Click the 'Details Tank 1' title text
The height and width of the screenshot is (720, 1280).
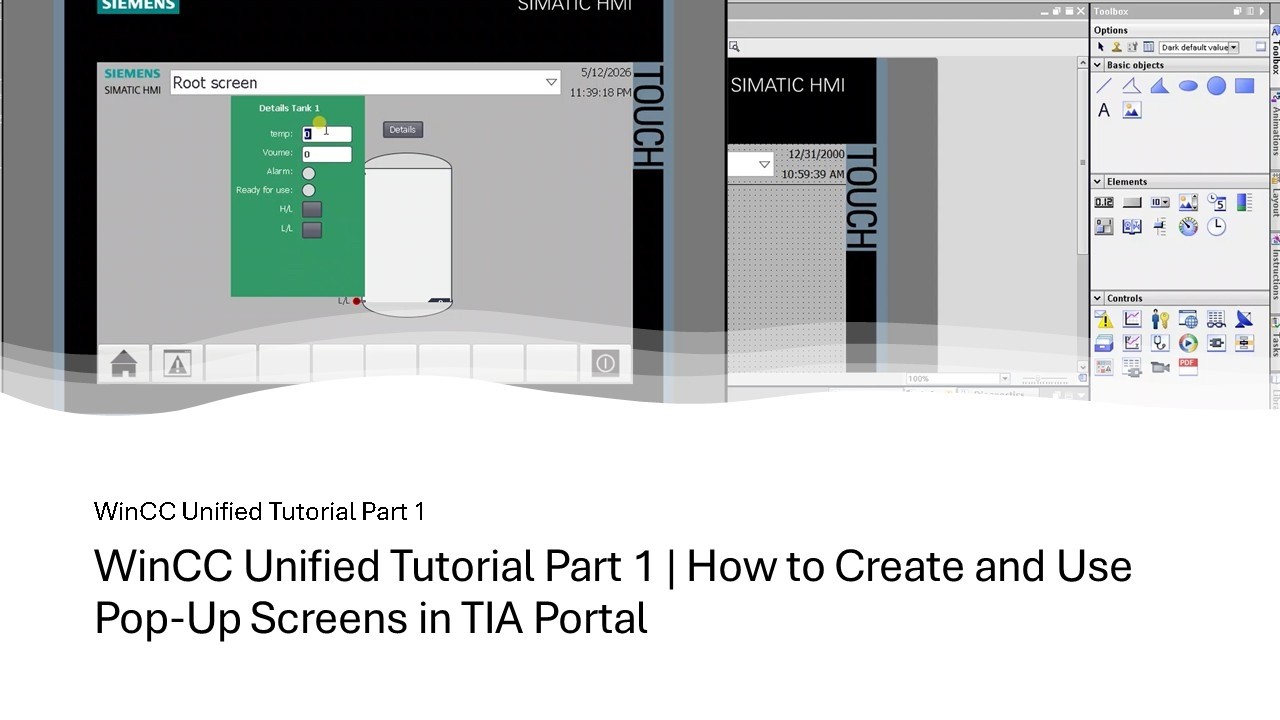(289, 108)
